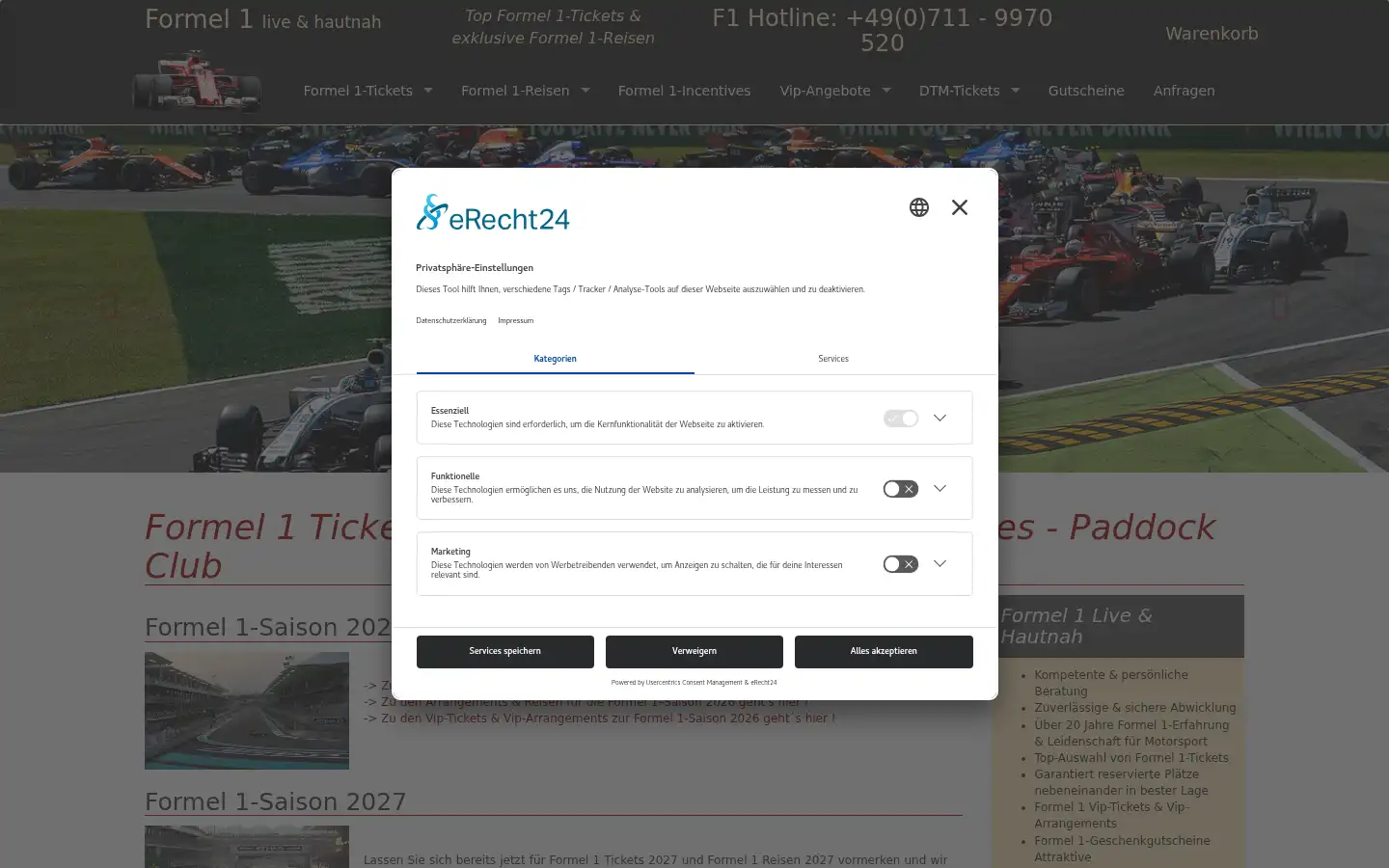The height and width of the screenshot is (868, 1389).
Task: Open the Impressum link
Action: 515,320
